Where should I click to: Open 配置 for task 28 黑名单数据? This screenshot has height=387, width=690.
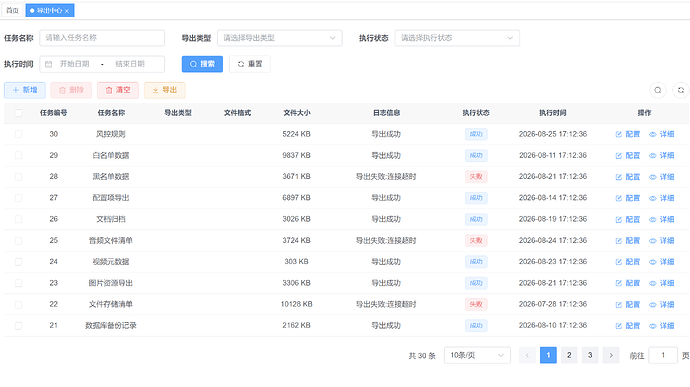[x=628, y=177]
